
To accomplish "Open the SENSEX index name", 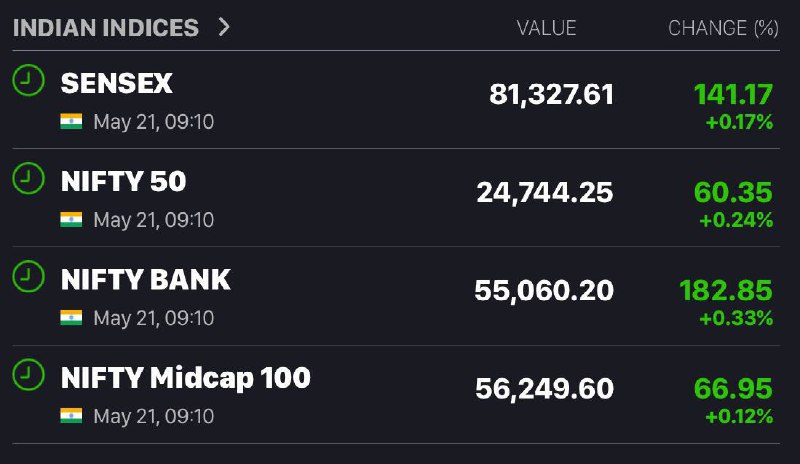I will point(116,83).
